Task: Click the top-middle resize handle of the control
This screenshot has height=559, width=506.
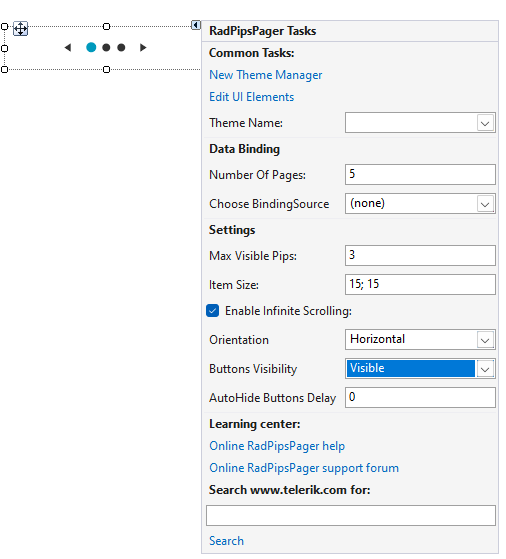Action: point(106,26)
